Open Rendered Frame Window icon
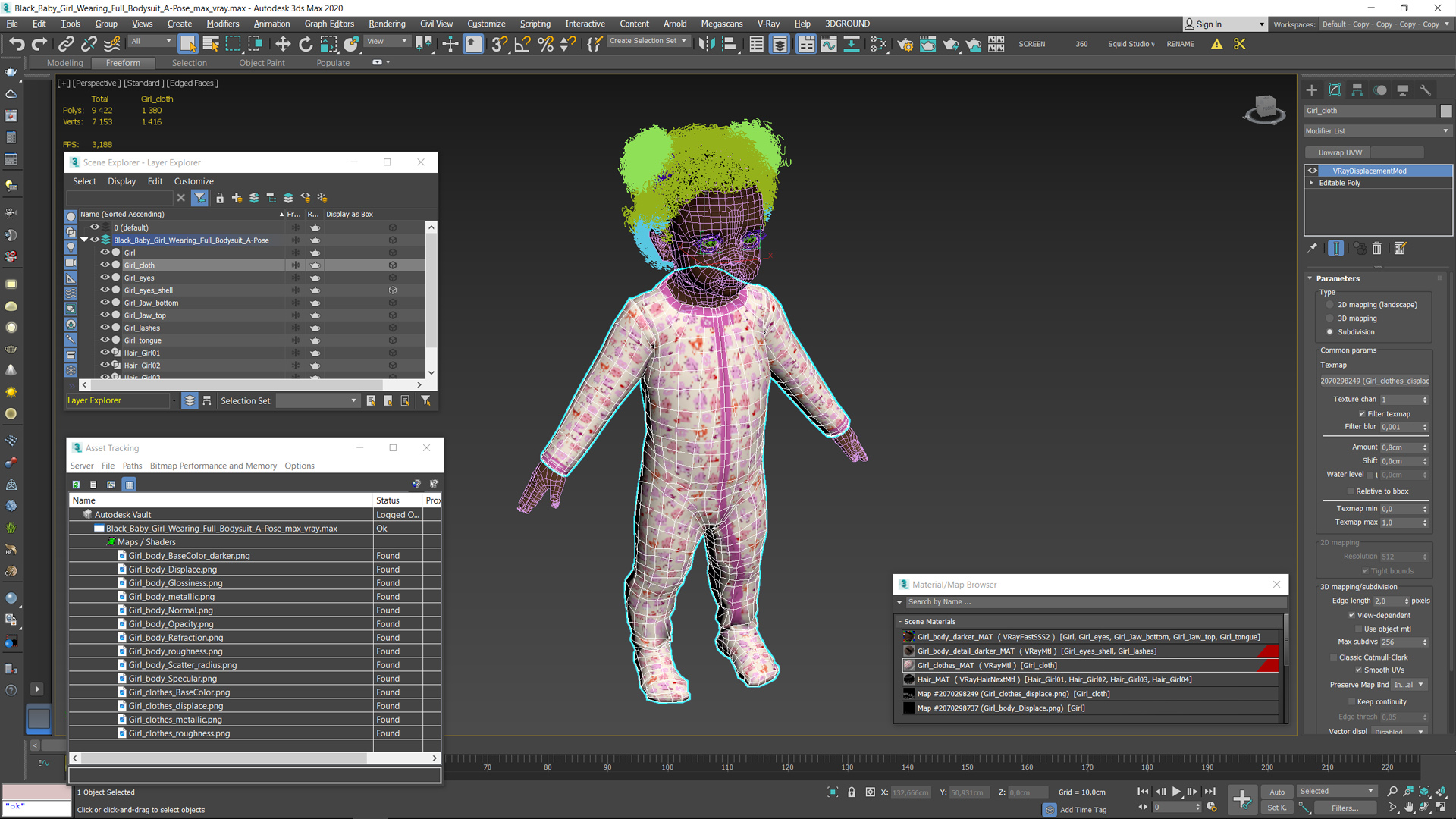The height and width of the screenshot is (819, 1456). (x=927, y=44)
